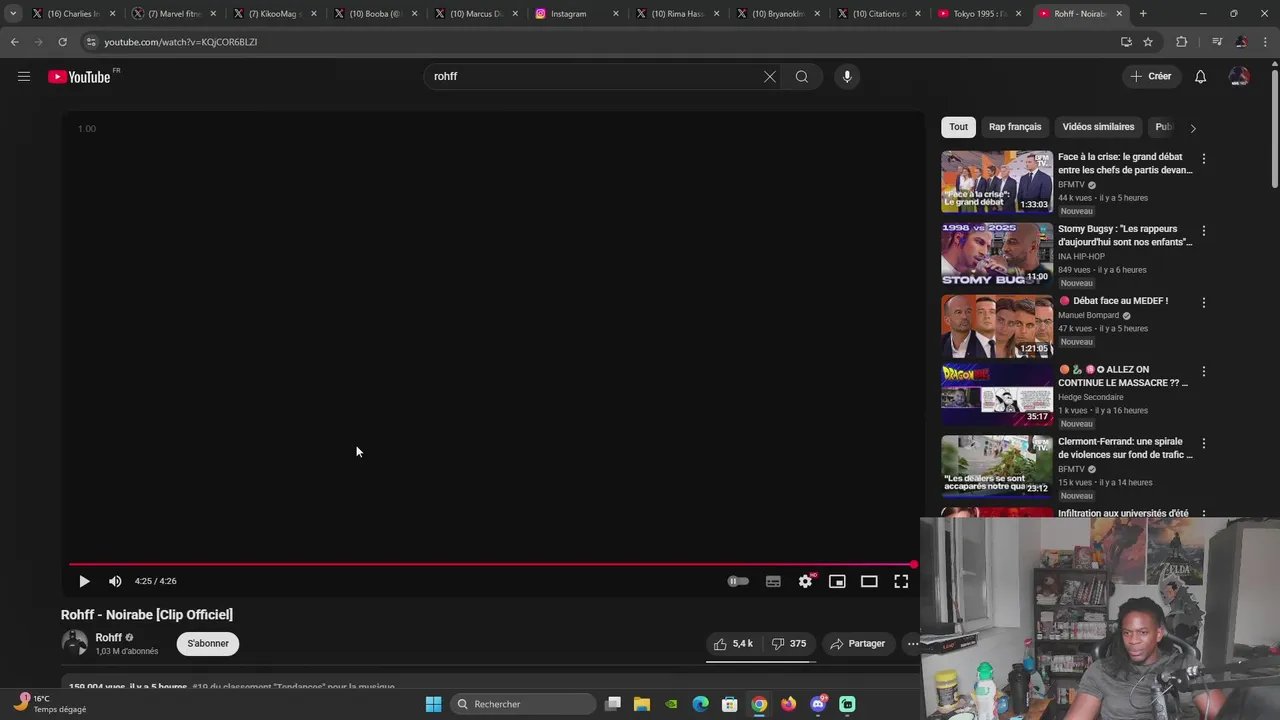Start voice search with the microphone icon
The image size is (1280, 720).
point(847,76)
